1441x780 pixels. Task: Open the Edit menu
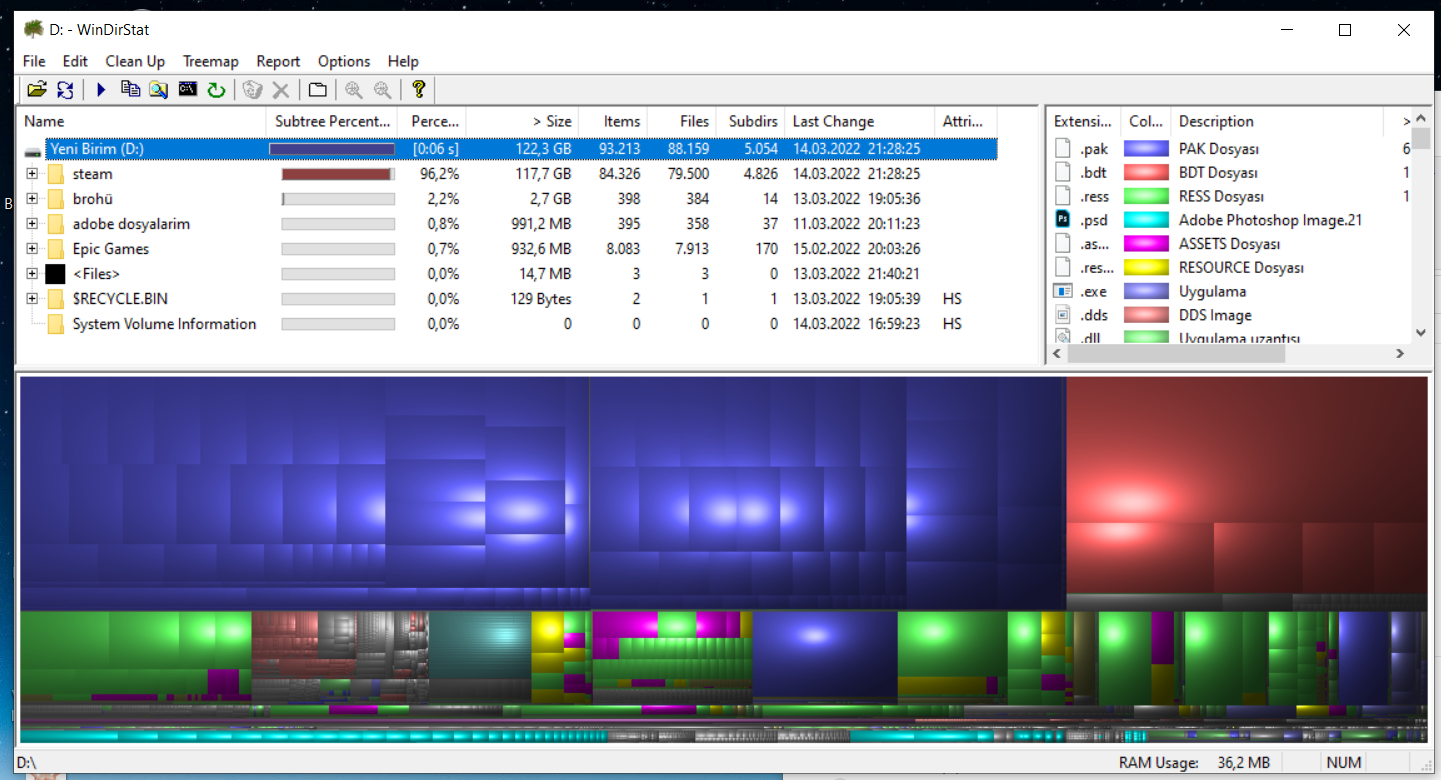click(x=75, y=61)
